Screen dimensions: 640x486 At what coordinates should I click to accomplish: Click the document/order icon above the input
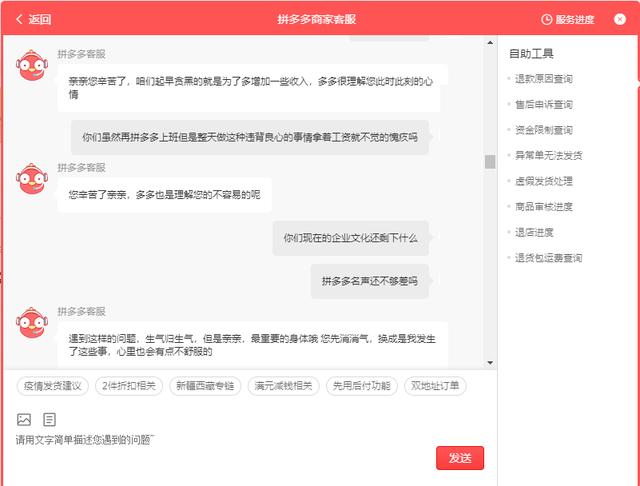(49, 419)
